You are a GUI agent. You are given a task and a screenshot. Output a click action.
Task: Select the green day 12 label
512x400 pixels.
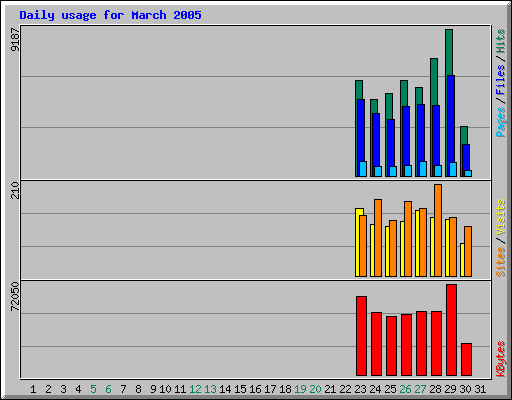(195, 389)
